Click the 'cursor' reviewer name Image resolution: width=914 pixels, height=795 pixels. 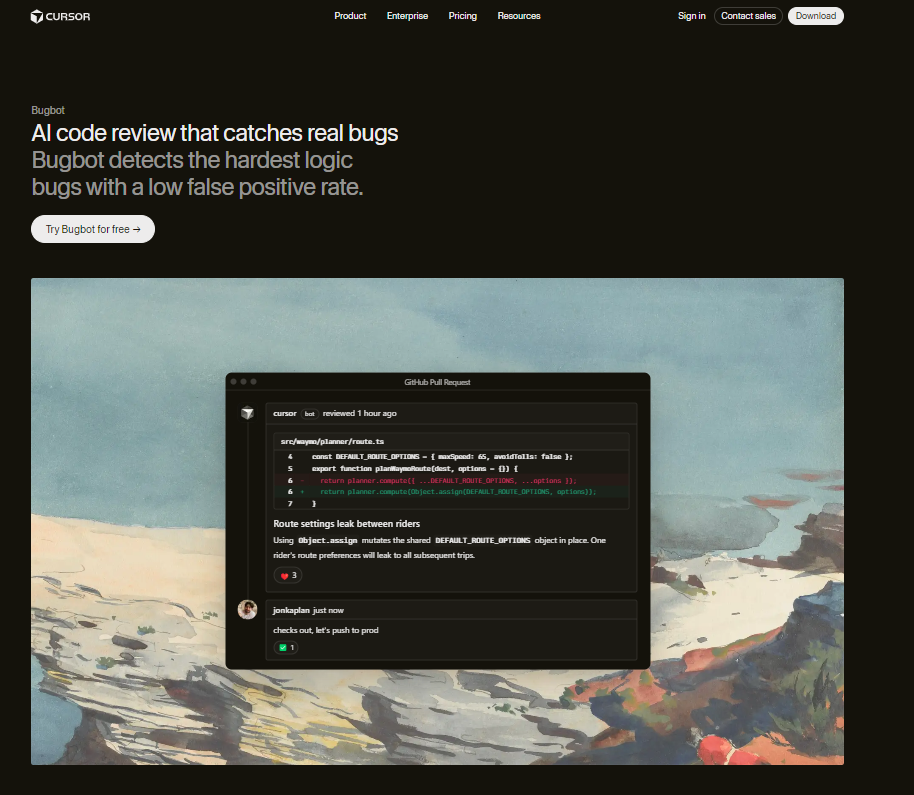coord(284,413)
